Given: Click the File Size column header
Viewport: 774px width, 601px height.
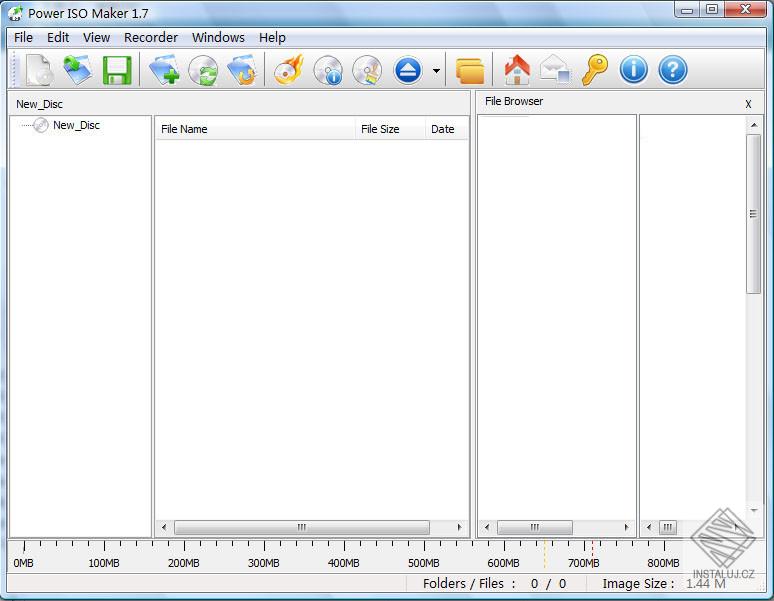Looking at the screenshot, I should click(x=380, y=129).
